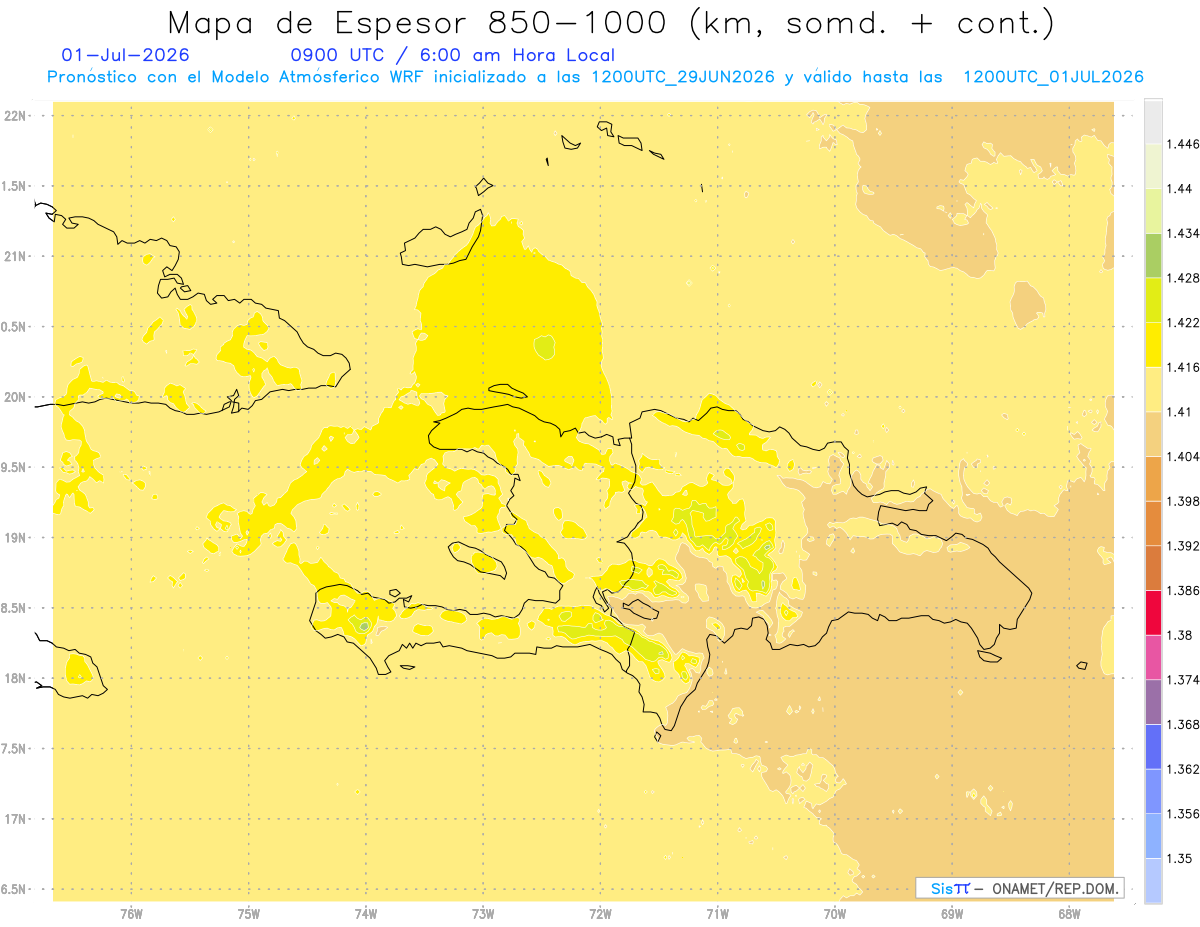
Task: Click the green 1.428–1.434 colorbar segment
Action: (x=1153, y=255)
